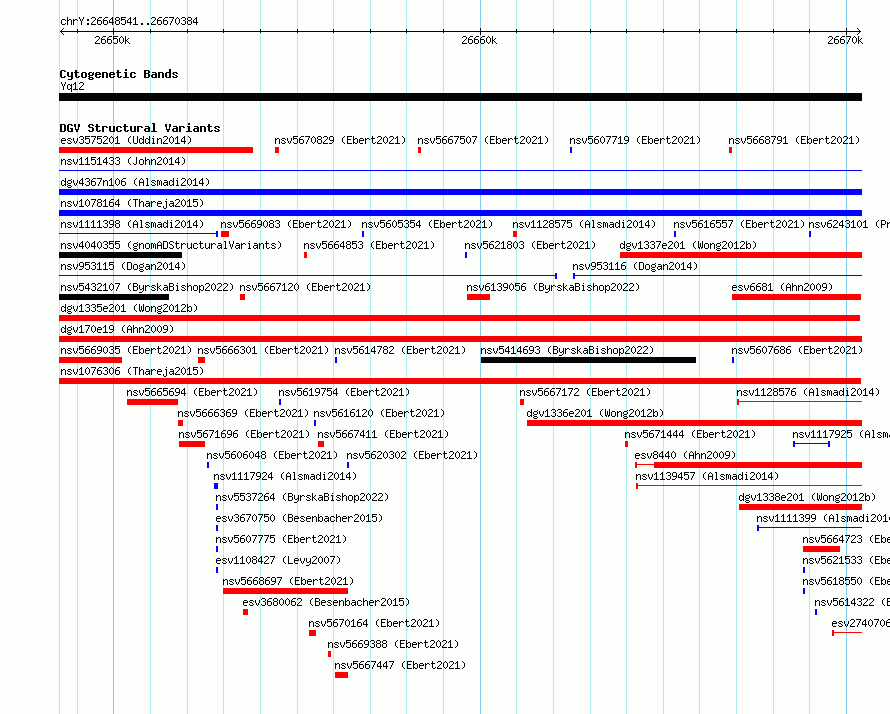890x714 pixels.
Task: Click esv3680062 (Besenbacher2015) label
Action: (326, 602)
